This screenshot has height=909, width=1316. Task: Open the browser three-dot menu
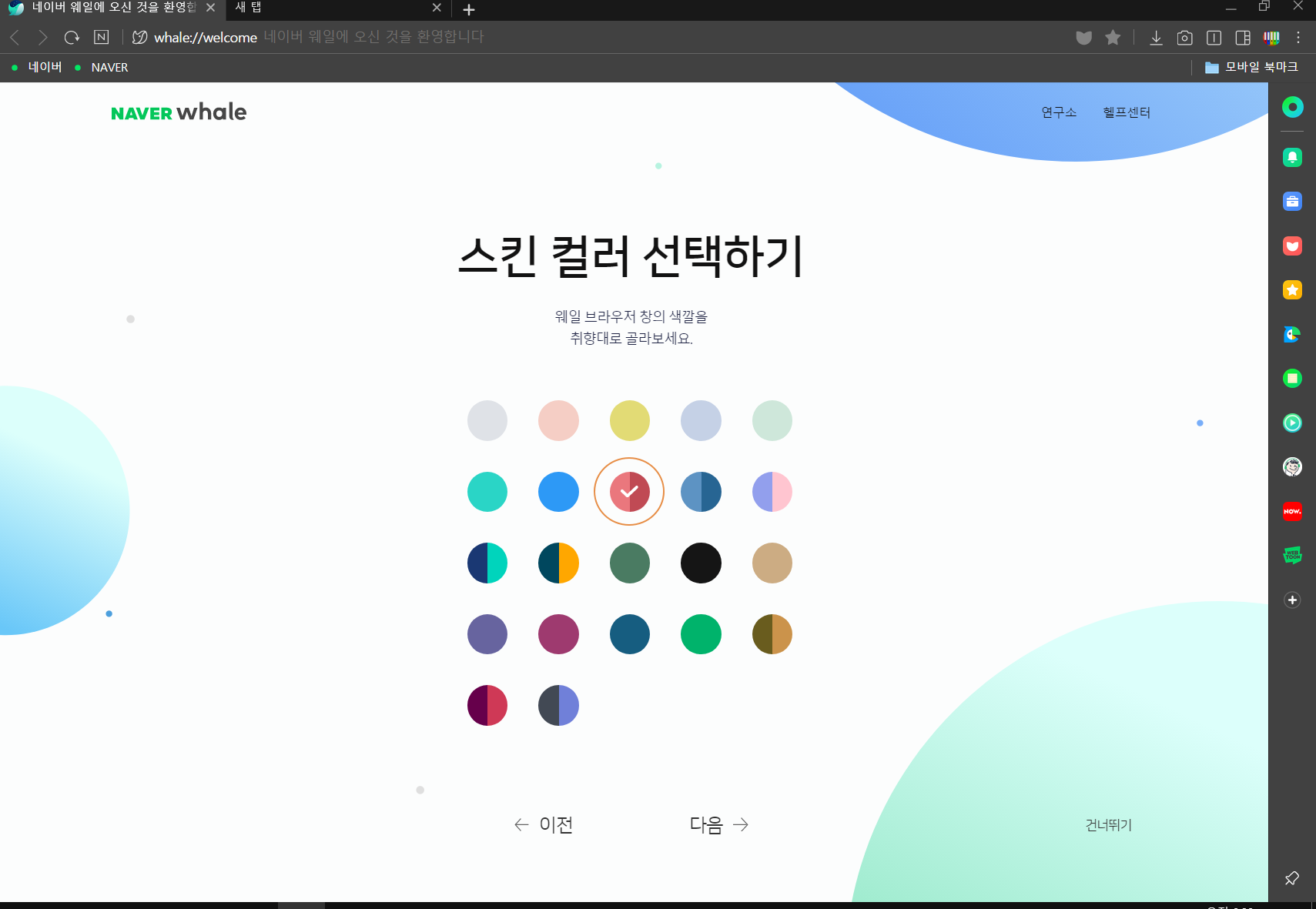[1298, 37]
